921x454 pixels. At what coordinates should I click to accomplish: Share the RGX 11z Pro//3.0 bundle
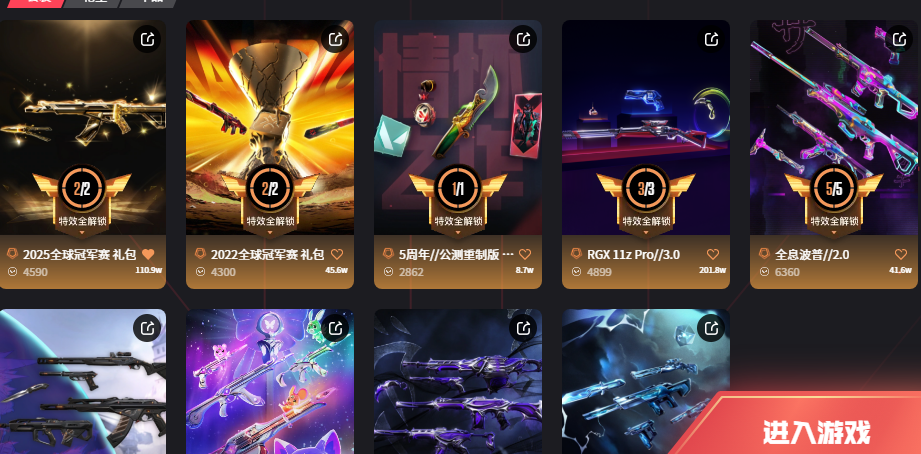(x=711, y=39)
